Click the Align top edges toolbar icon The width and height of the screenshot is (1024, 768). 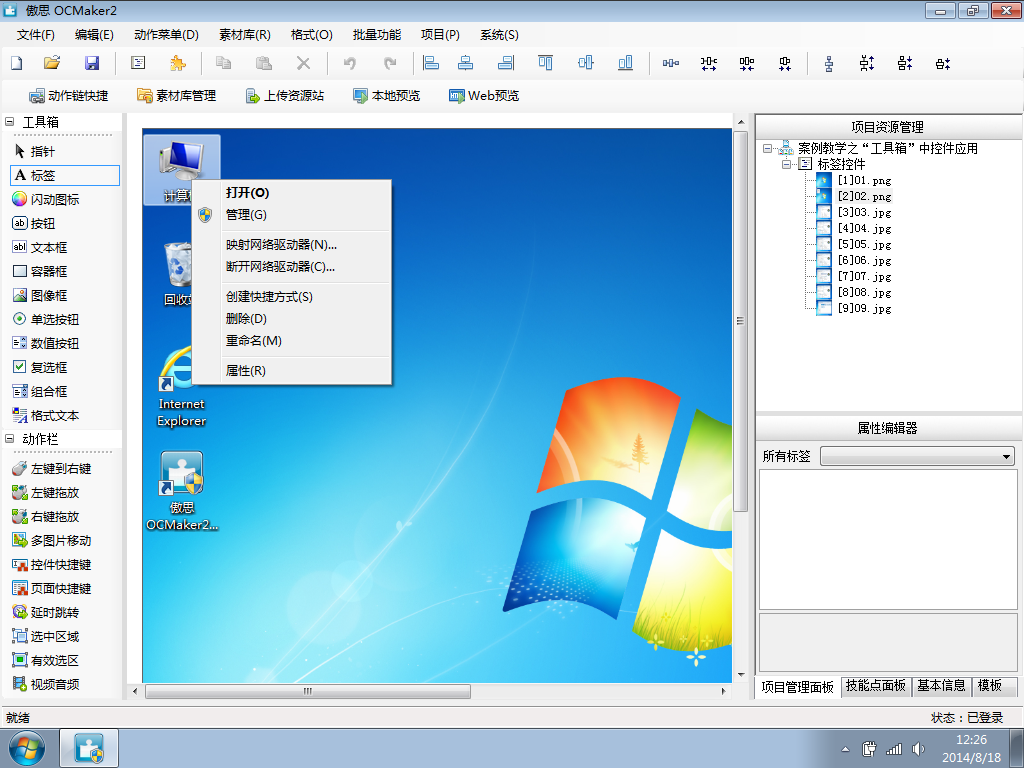point(545,63)
